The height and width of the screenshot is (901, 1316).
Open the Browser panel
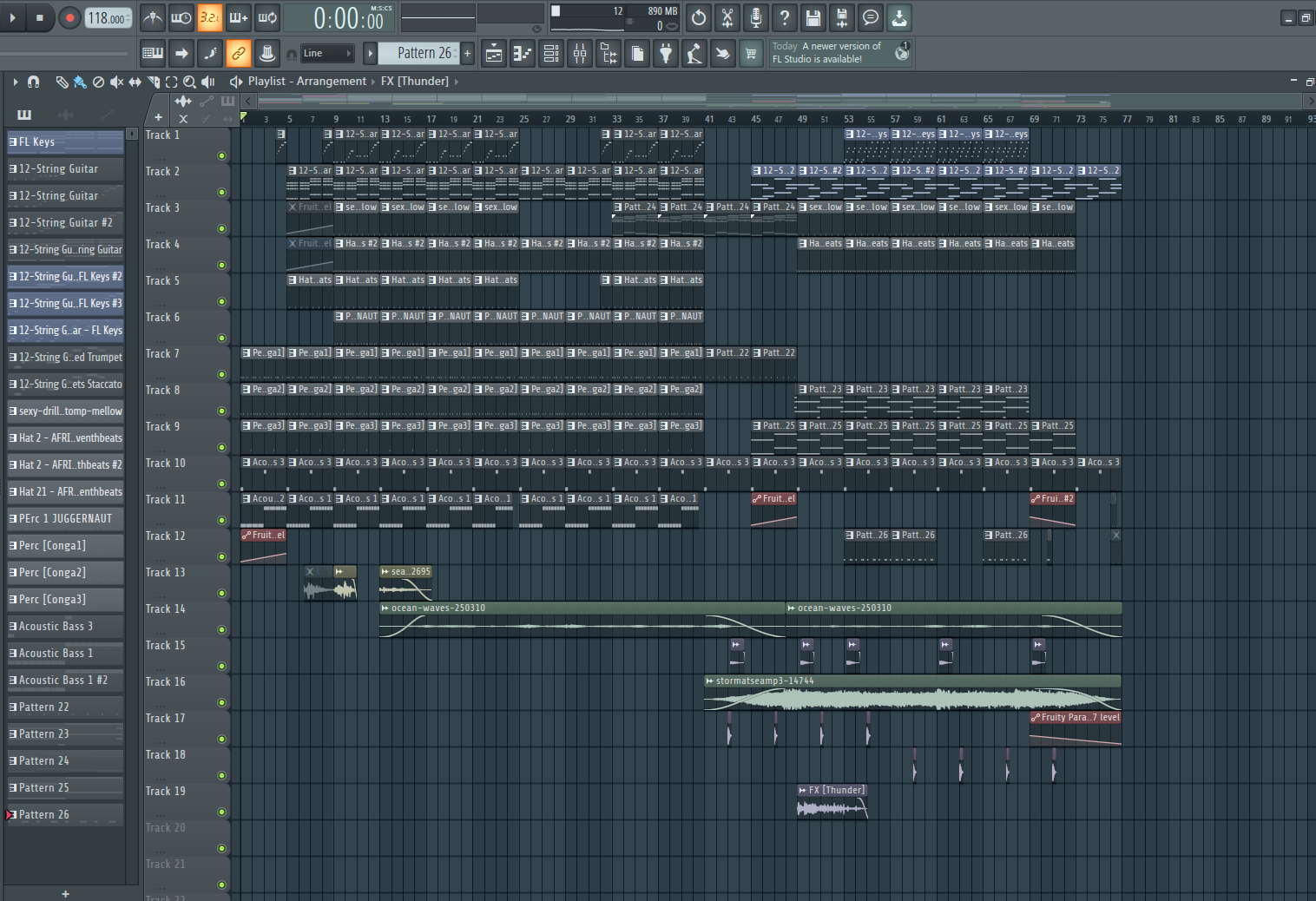pos(609,53)
